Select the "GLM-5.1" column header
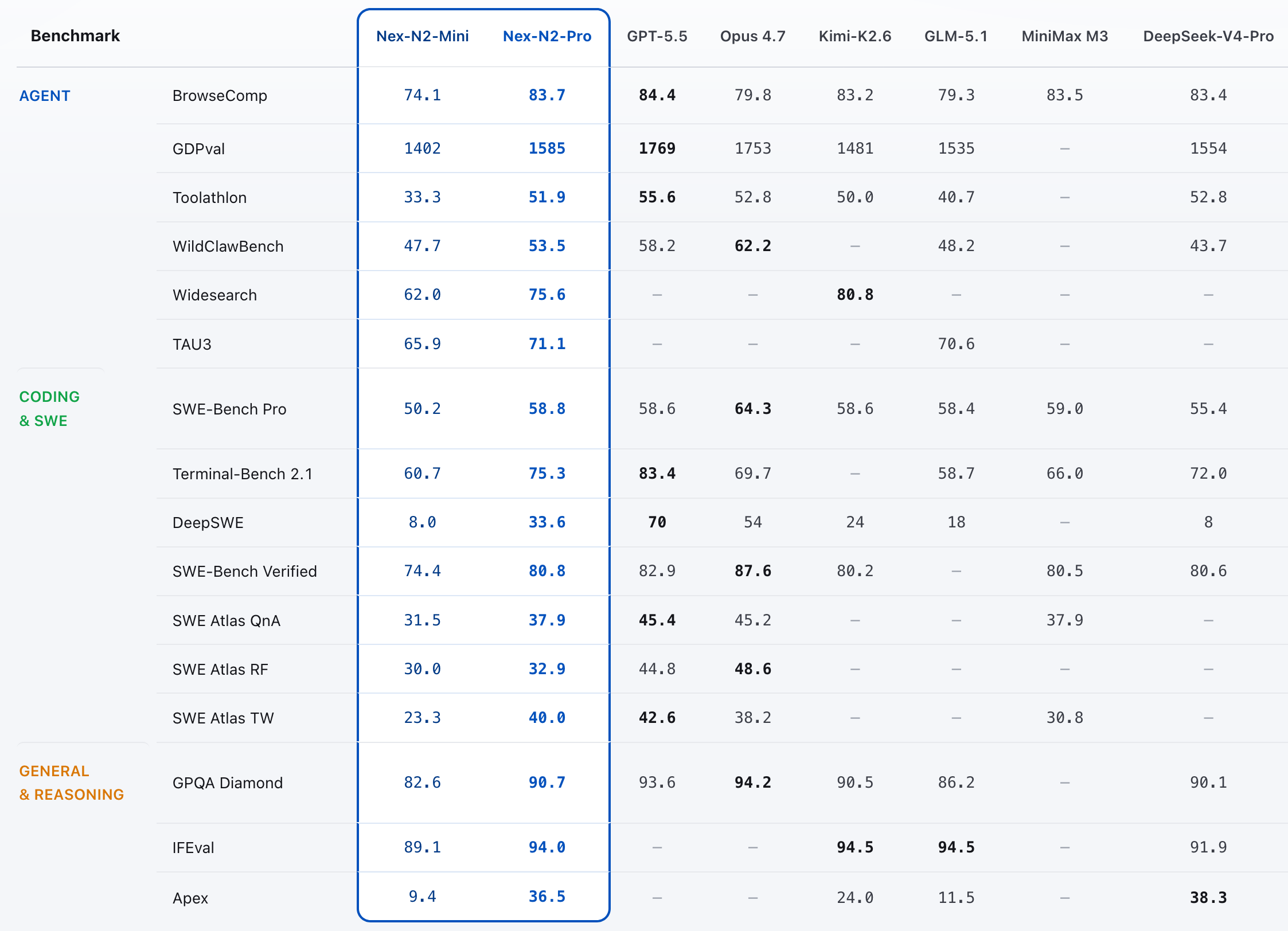The width and height of the screenshot is (1288, 931). (956, 36)
